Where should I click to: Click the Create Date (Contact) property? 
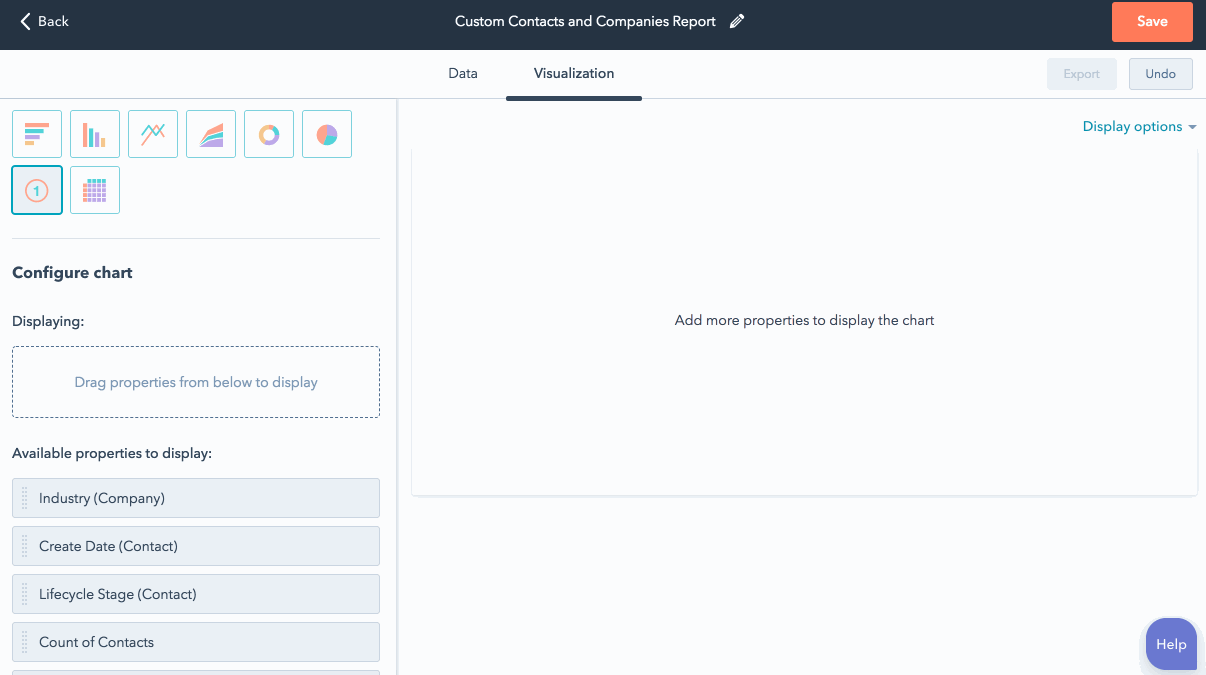tap(196, 546)
